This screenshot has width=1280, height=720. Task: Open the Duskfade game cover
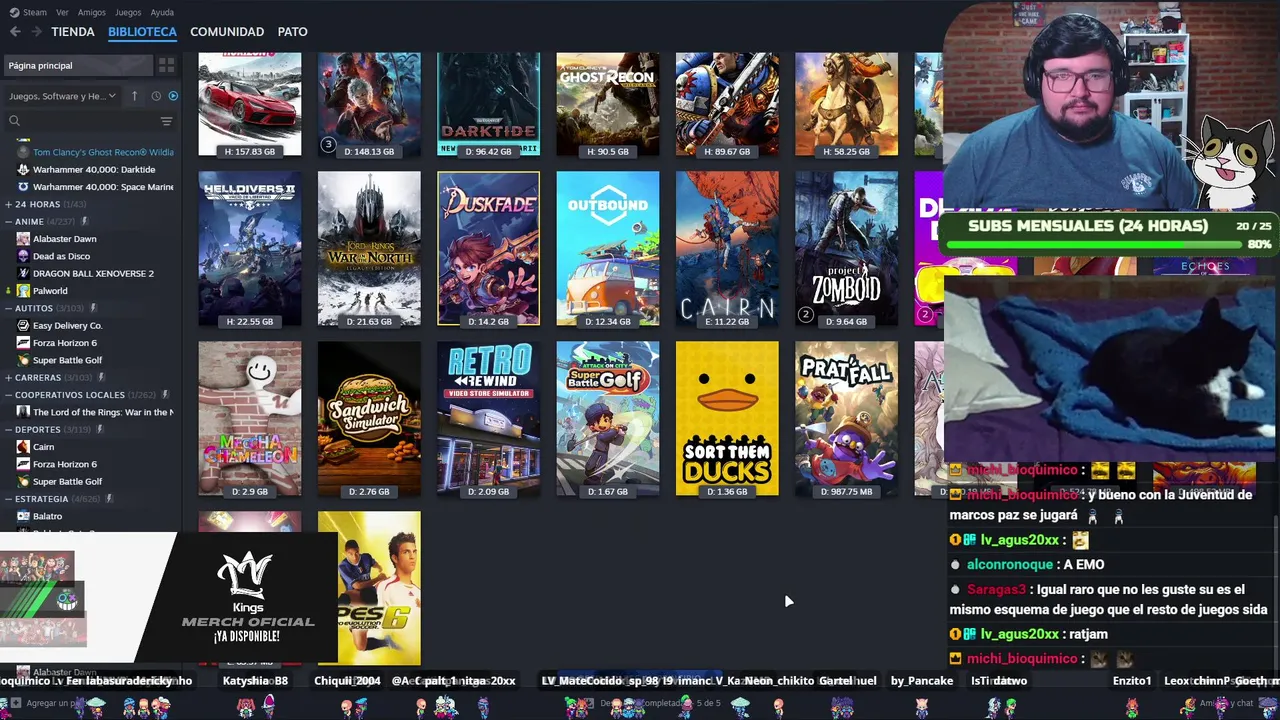point(488,249)
